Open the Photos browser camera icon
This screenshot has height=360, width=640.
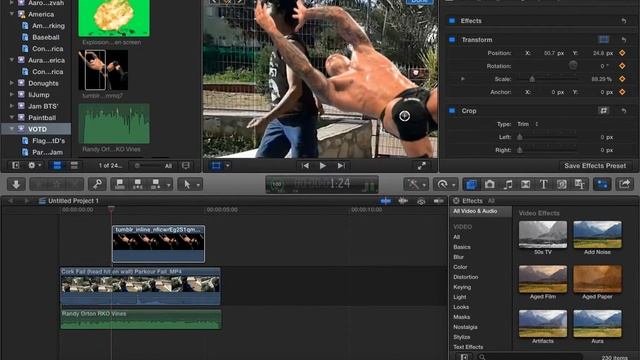489,184
